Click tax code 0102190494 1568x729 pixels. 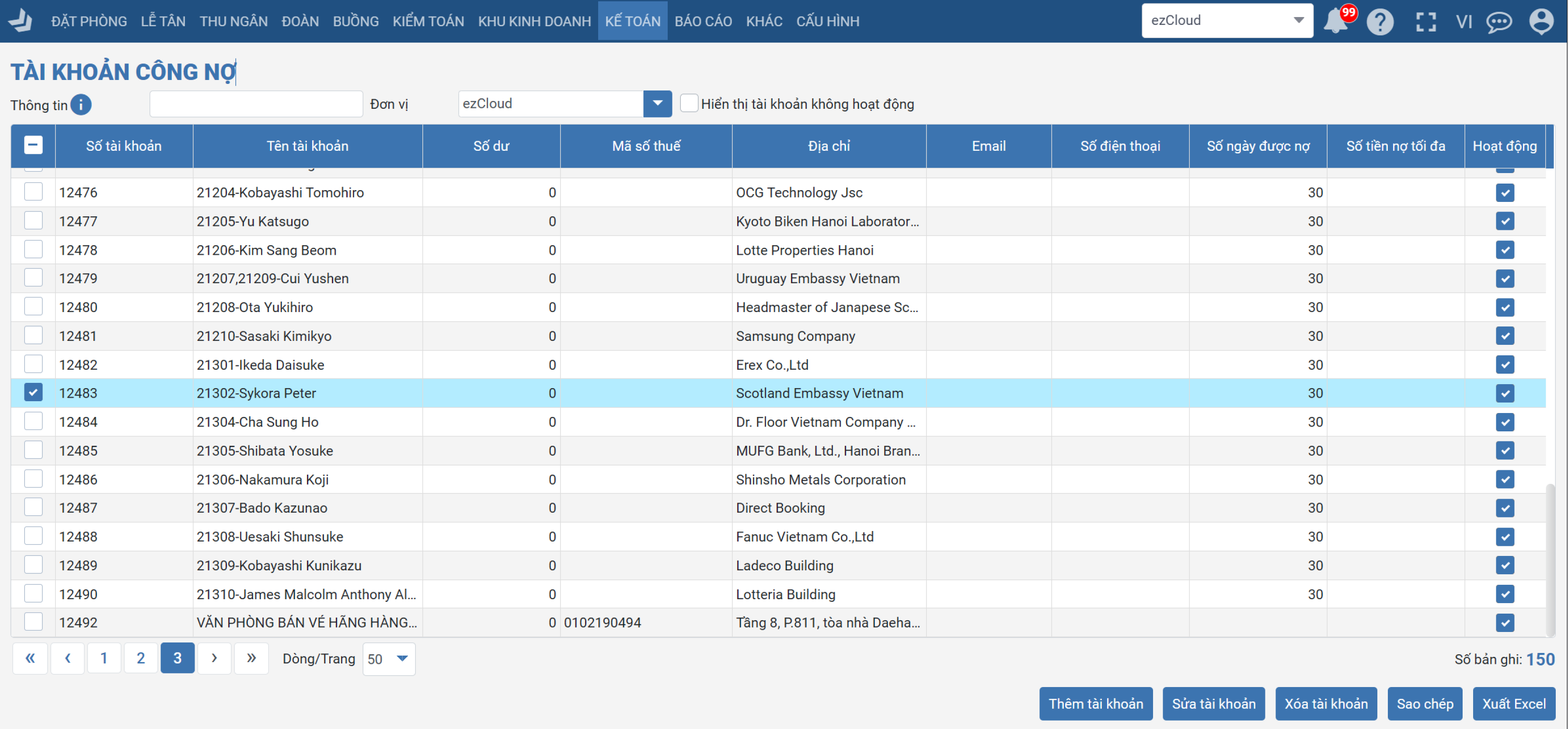click(602, 622)
